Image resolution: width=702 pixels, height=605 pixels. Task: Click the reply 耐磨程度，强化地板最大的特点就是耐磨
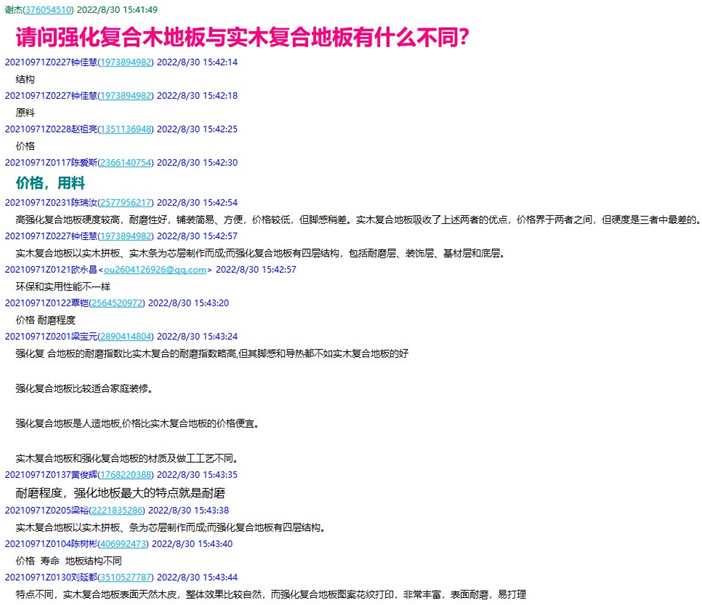pyautogui.click(x=120, y=493)
